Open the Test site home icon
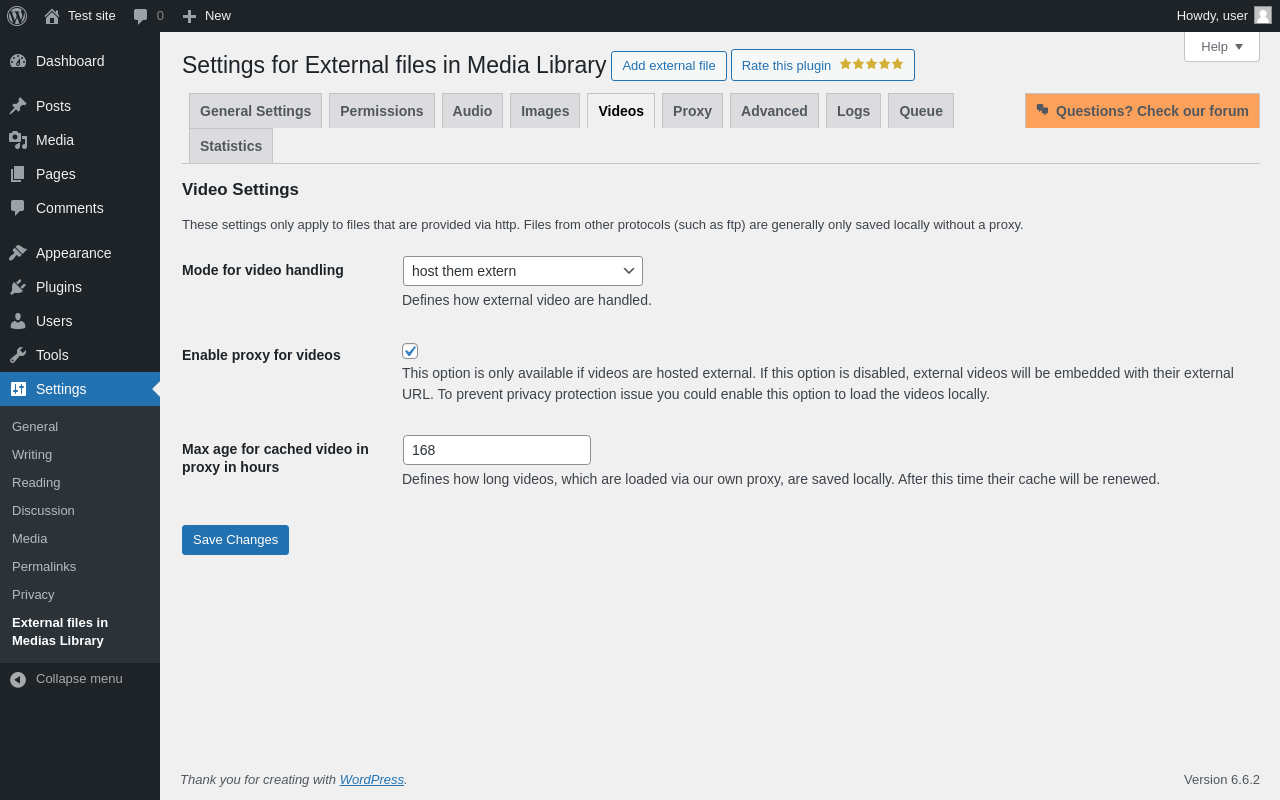Viewport: 1280px width, 800px height. click(52, 16)
